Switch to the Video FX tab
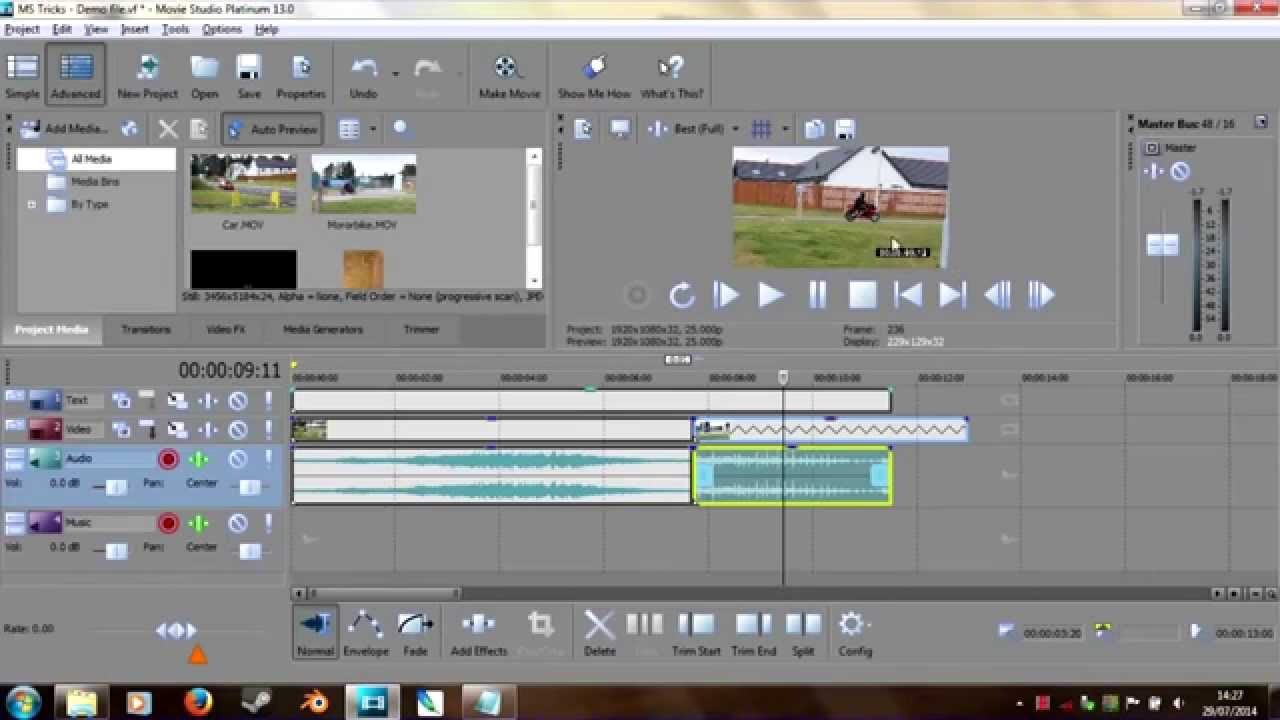This screenshot has width=1280, height=720. click(226, 329)
